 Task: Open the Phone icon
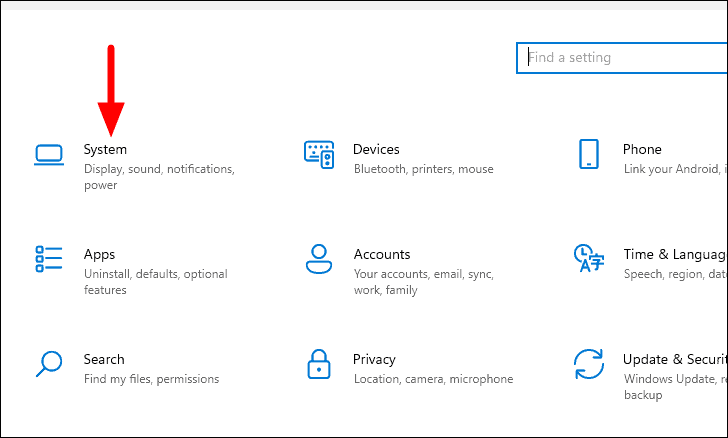[589, 154]
